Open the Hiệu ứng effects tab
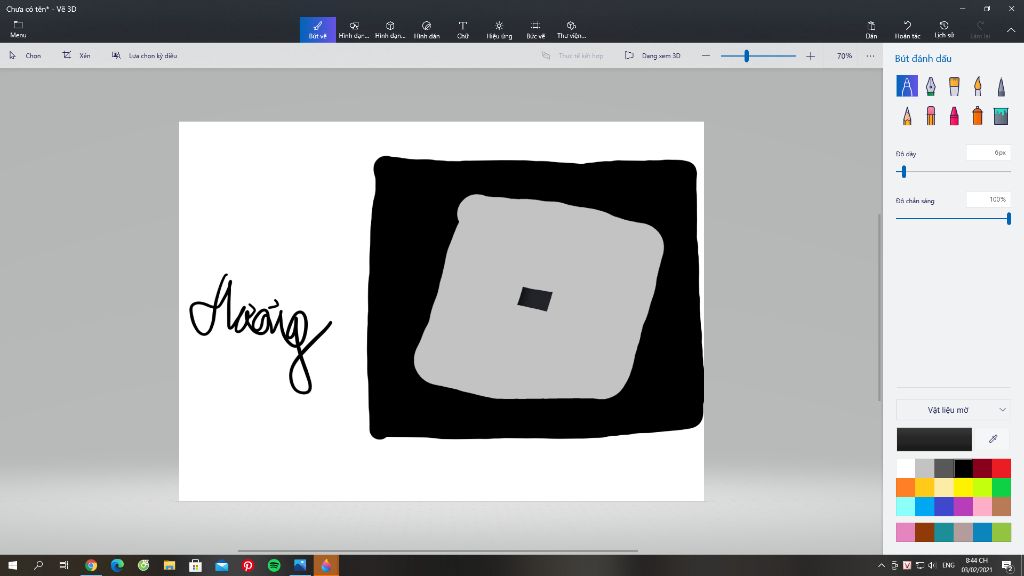 [499, 29]
